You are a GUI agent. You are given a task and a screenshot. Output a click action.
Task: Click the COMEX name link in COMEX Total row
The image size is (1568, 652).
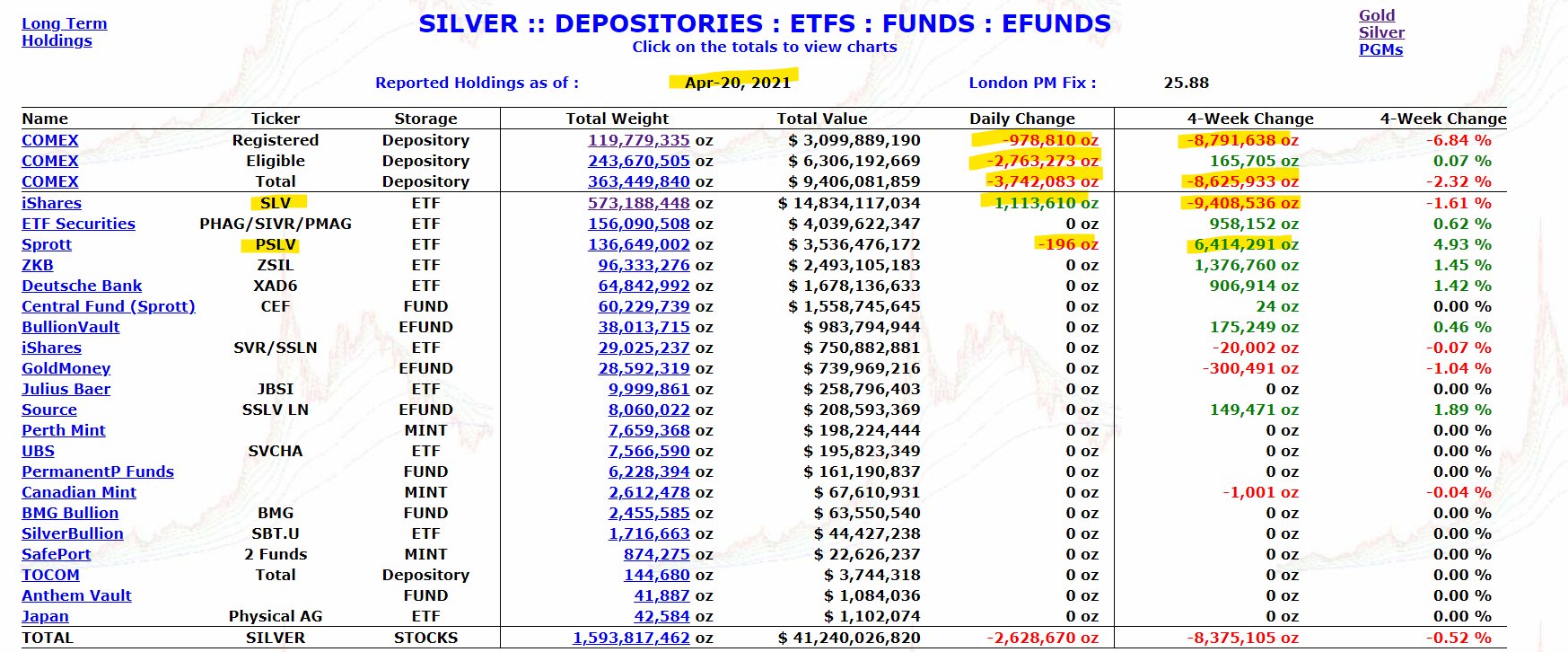coord(50,181)
